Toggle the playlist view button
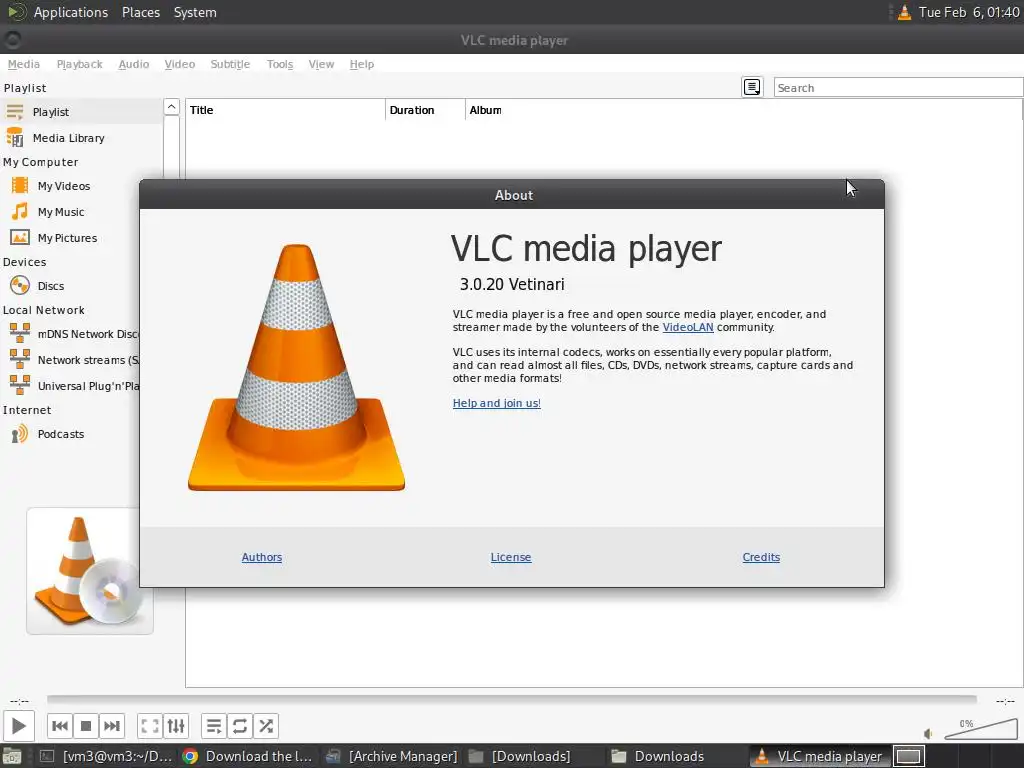The width and height of the screenshot is (1024, 768). point(214,726)
